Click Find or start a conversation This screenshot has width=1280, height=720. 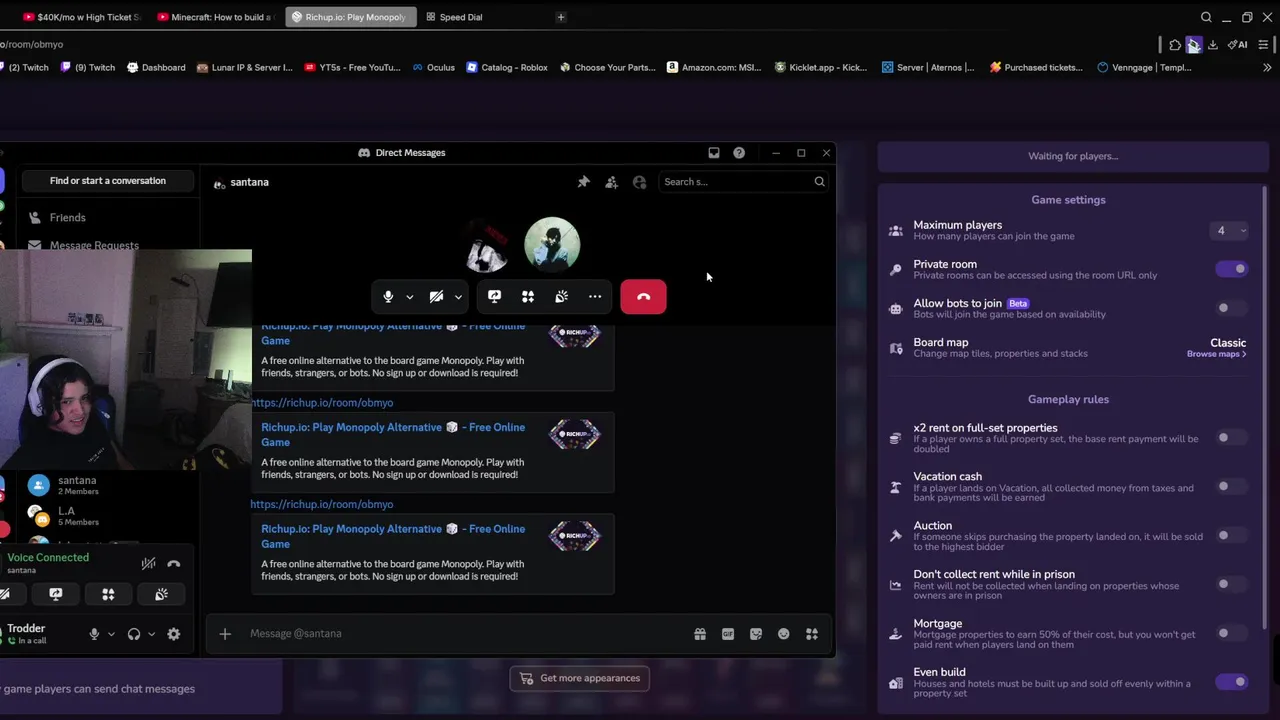pyautogui.click(x=108, y=181)
